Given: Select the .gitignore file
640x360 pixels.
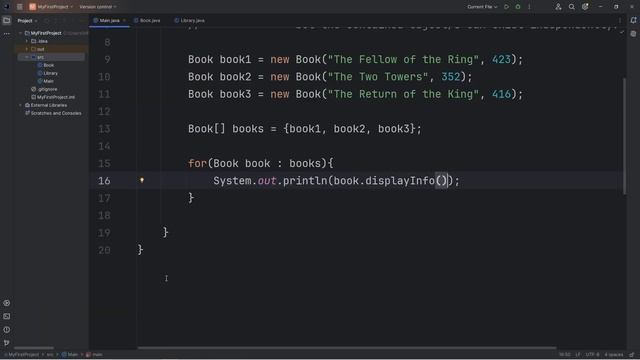Looking at the screenshot, I should (44, 89).
